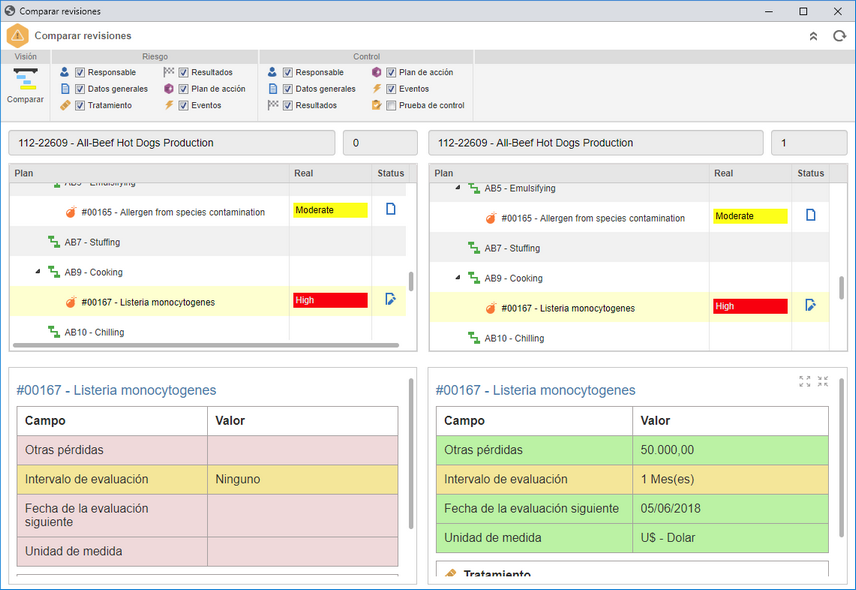Click Control Plan de acción hexagon icon
Viewport: 856px width, 590px height.
(x=376, y=72)
